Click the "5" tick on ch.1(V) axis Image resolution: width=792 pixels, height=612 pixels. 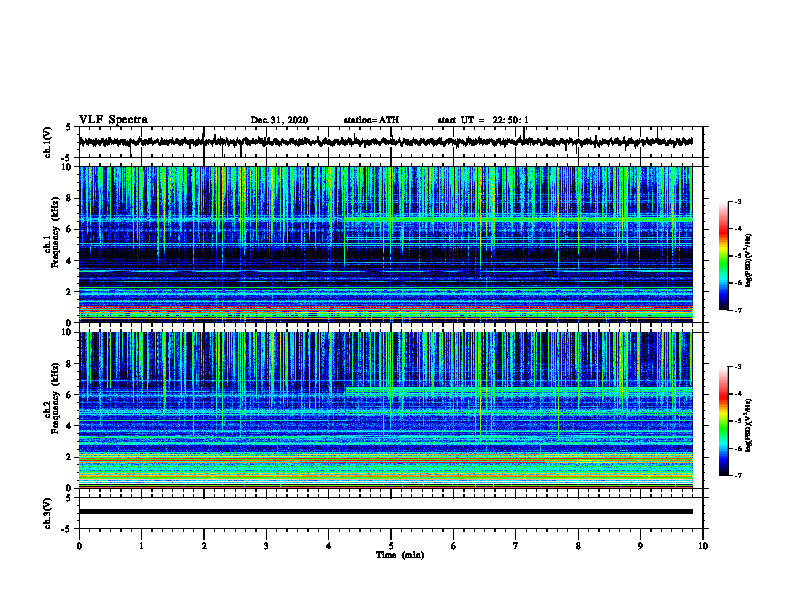pyautogui.click(x=69, y=127)
